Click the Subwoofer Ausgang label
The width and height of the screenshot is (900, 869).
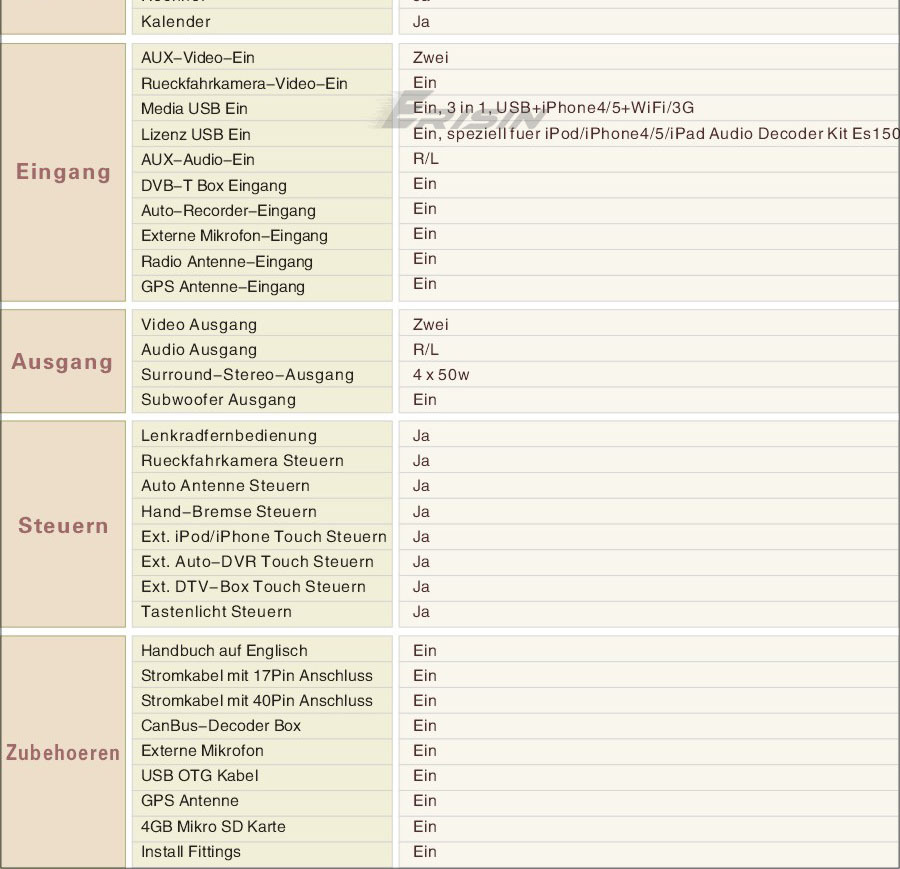(218, 399)
